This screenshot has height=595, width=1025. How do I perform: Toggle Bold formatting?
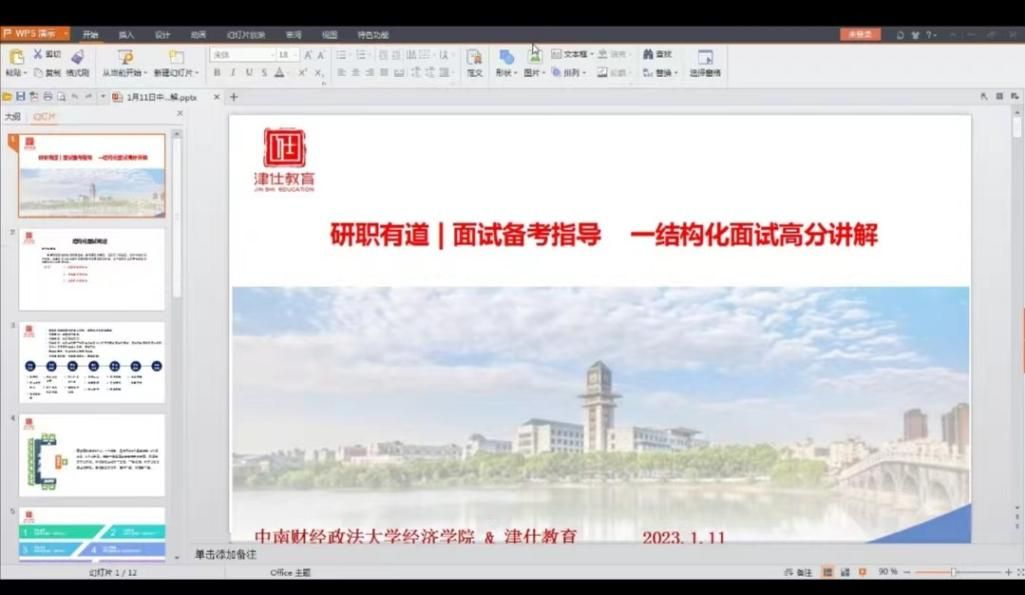pos(217,73)
